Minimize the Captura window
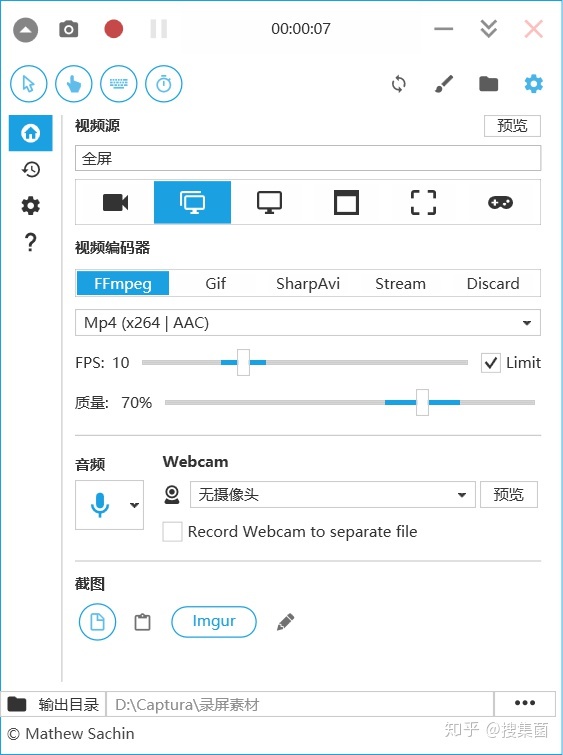The height and width of the screenshot is (755, 563). [x=444, y=29]
